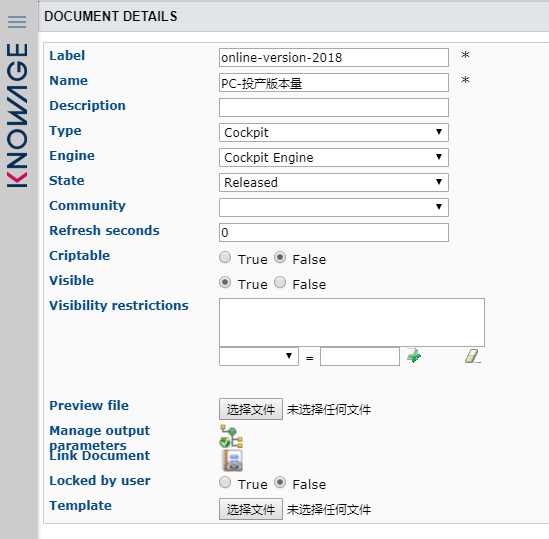Viewport: 549px width, 539px height.
Task: Click the Visibility restrictions text area
Action: (x=352, y=323)
